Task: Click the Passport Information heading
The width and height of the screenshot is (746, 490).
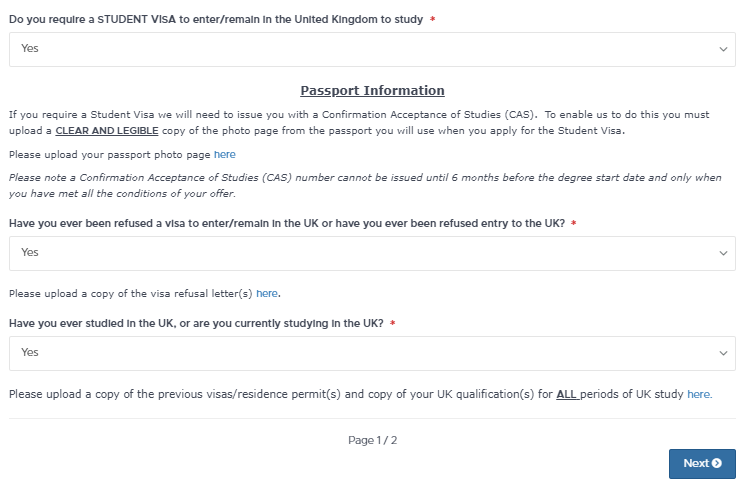Action: tap(372, 90)
